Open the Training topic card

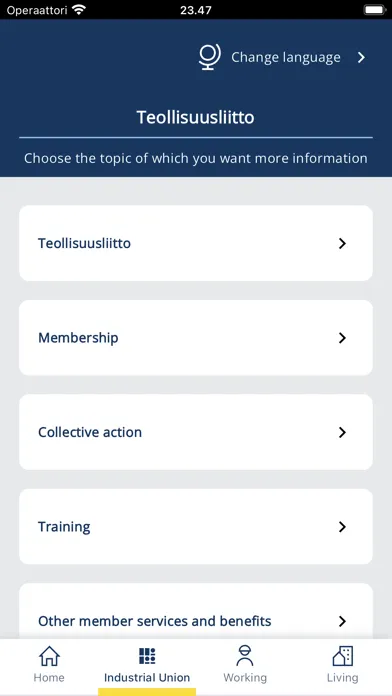[196, 527]
